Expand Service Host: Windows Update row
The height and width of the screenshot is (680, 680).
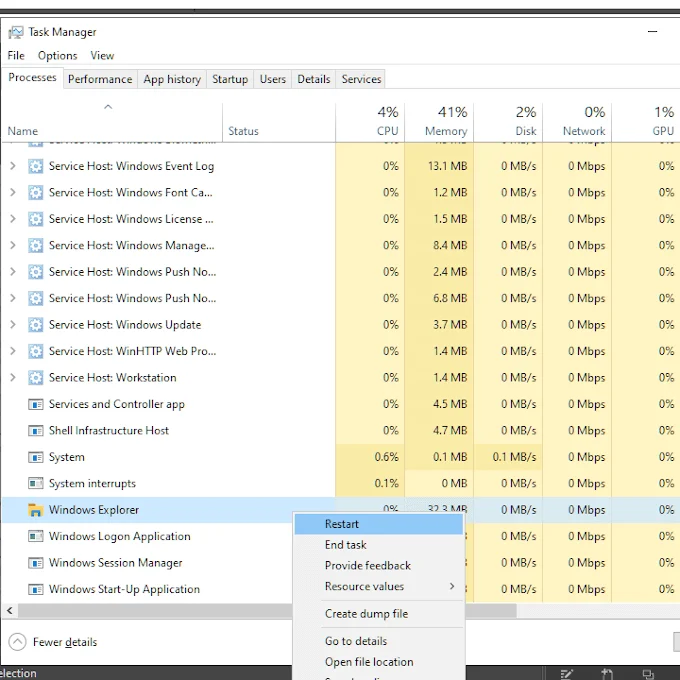coord(13,325)
